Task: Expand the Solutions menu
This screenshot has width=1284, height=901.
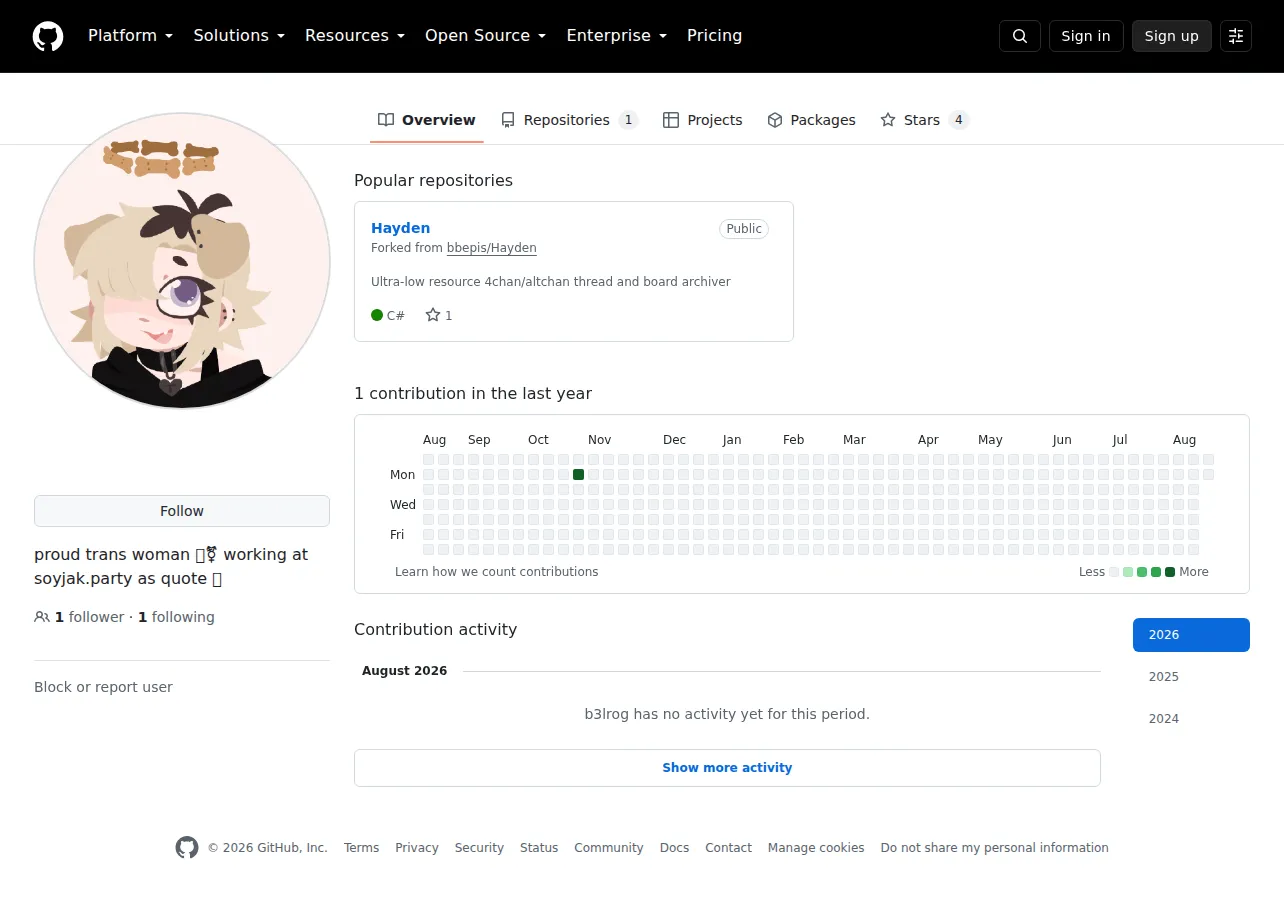Action: coord(240,36)
